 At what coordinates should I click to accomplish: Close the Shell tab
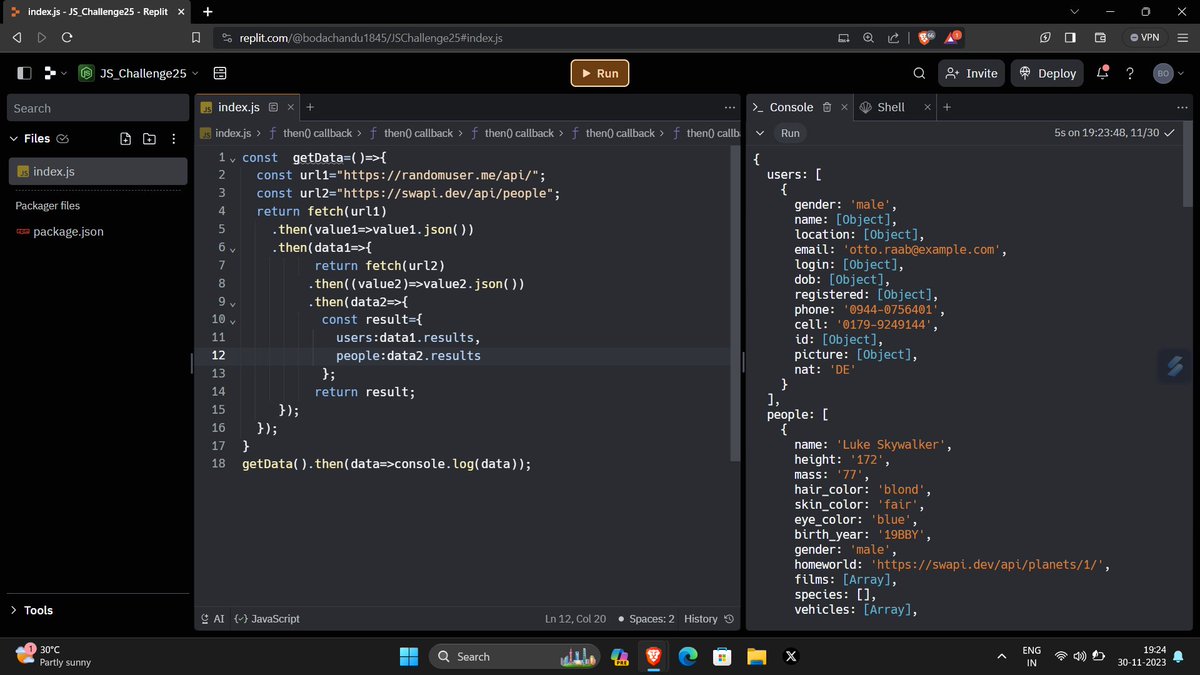point(928,107)
